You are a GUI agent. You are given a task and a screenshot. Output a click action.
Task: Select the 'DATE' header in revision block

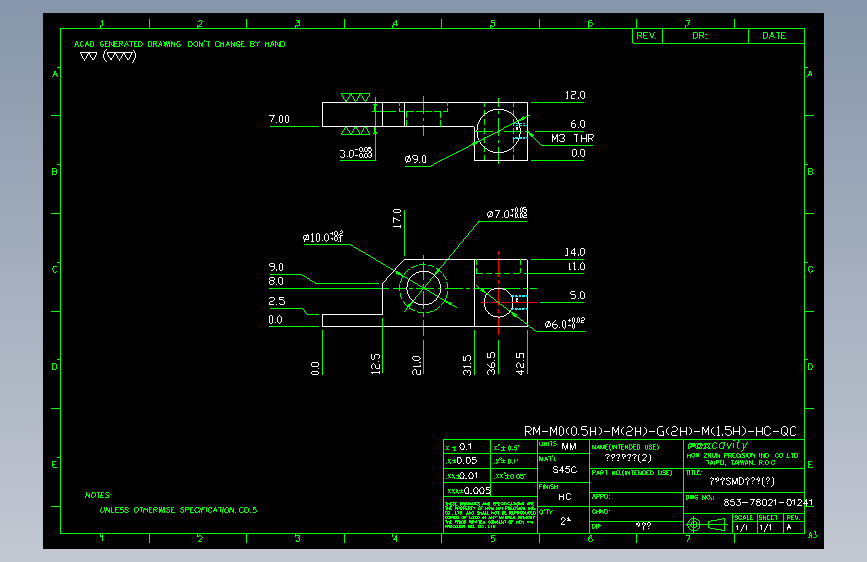point(774,35)
